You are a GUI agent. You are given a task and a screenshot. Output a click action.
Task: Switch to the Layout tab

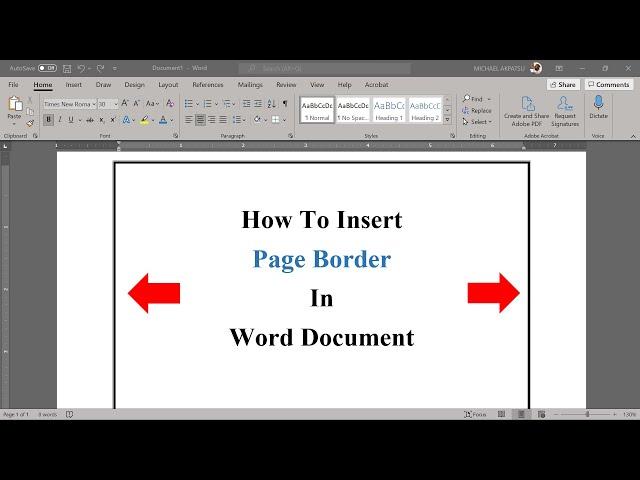(168, 84)
